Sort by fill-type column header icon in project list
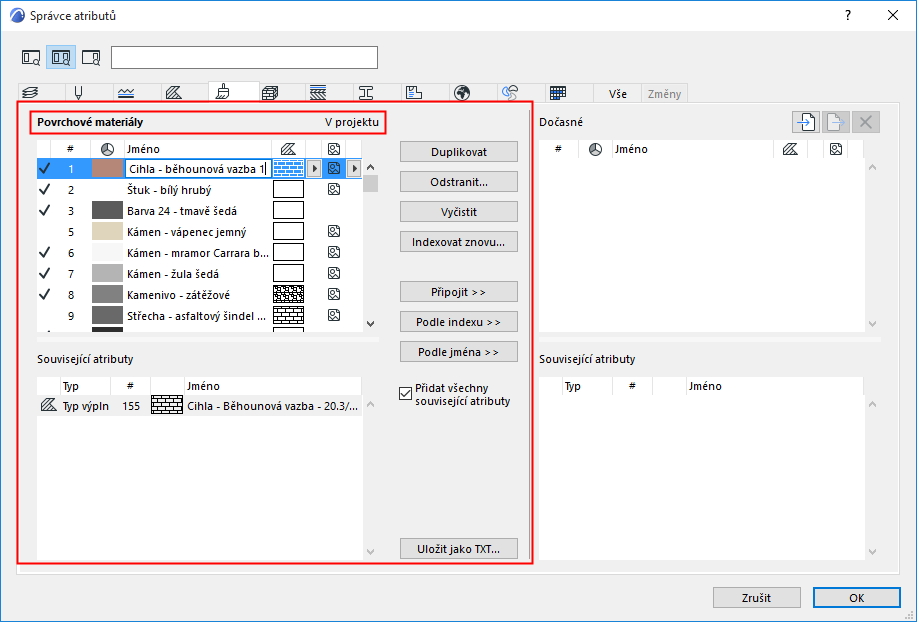The width and height of the screenshot is (917, 622). point(288,149)
